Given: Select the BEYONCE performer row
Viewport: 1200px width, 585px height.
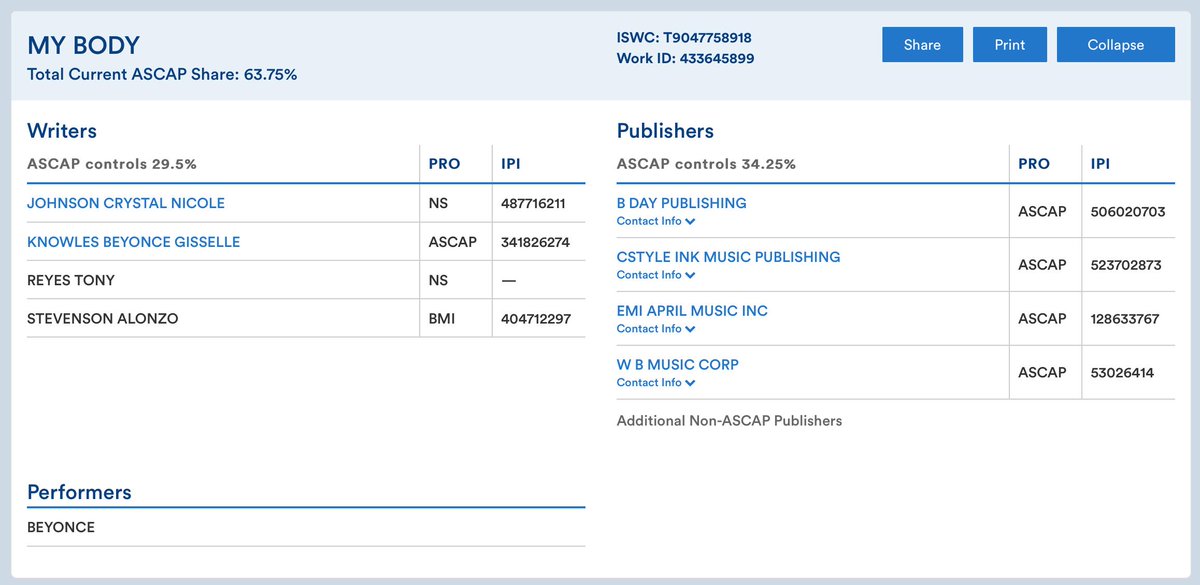Looking at the screenshot, I should (62, 526).
